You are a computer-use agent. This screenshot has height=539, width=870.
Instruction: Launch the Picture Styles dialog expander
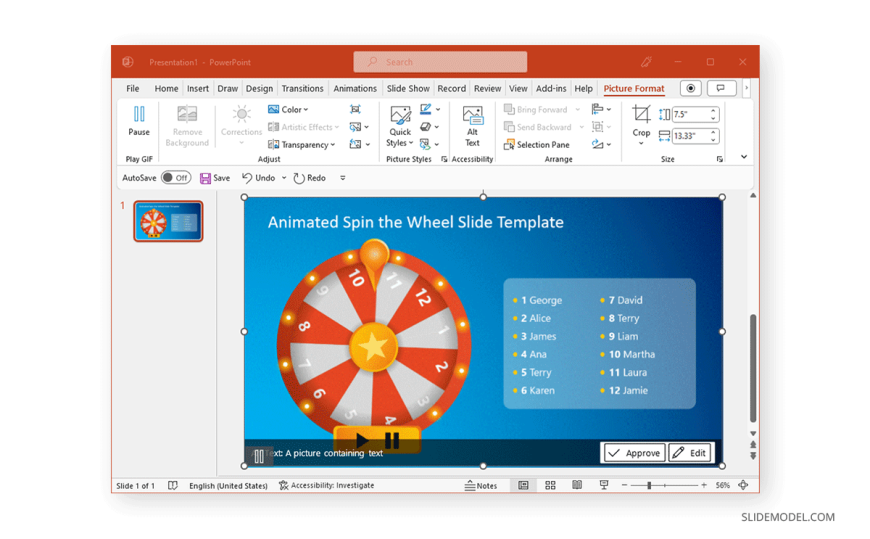coord(444,159)
